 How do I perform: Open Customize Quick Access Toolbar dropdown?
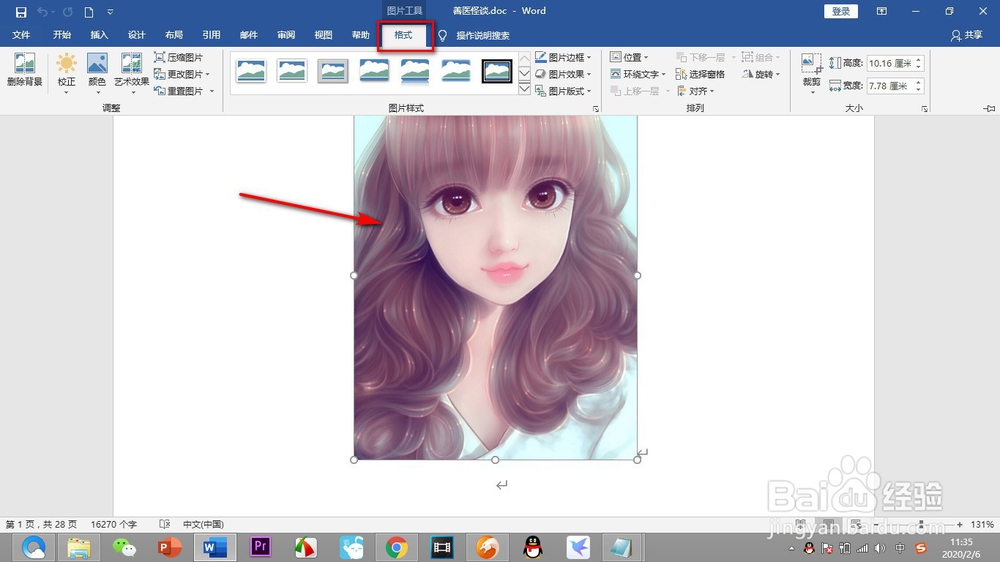pyautogui.click(x=110, y=12)
